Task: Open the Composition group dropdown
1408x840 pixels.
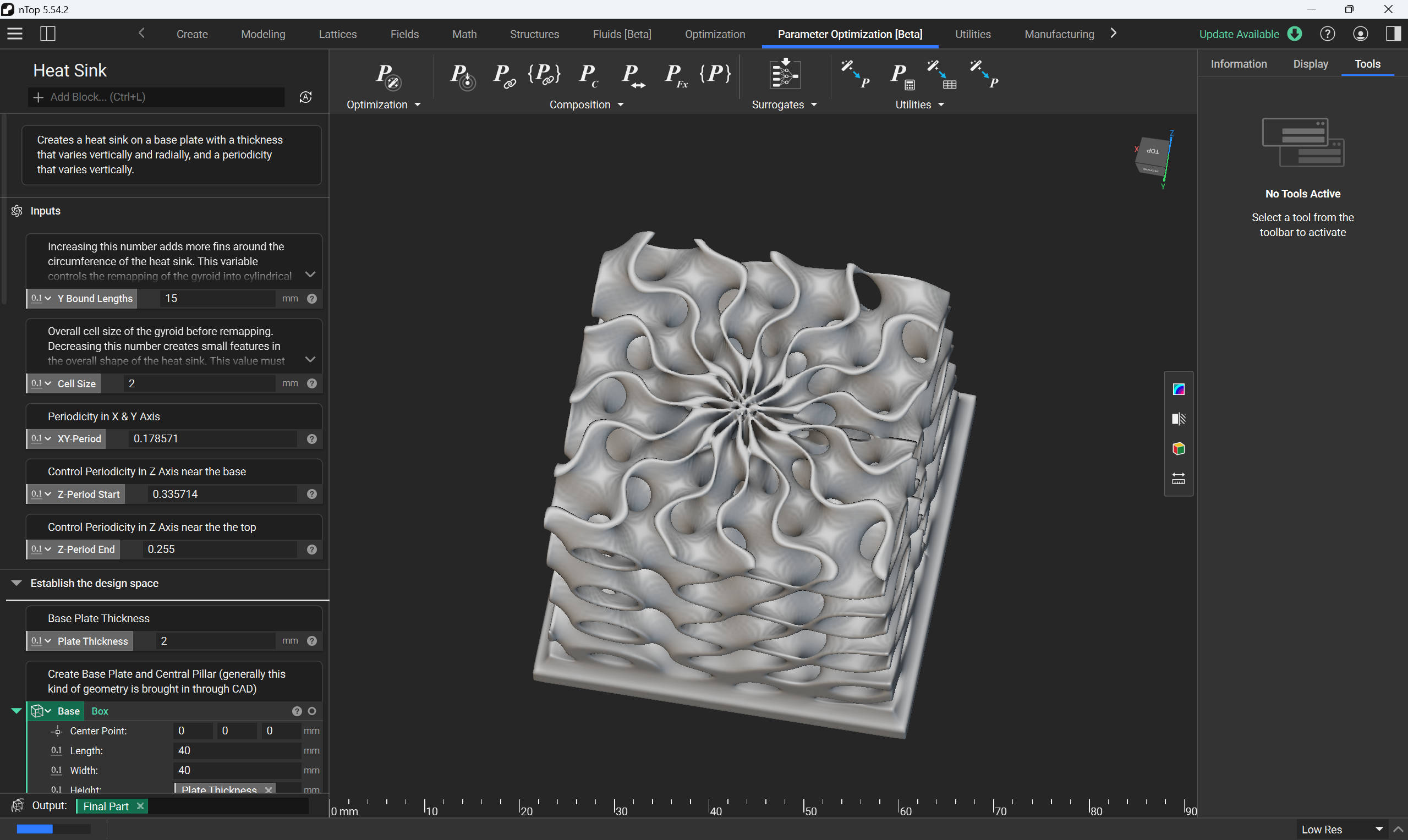Action: click(586, 105)
